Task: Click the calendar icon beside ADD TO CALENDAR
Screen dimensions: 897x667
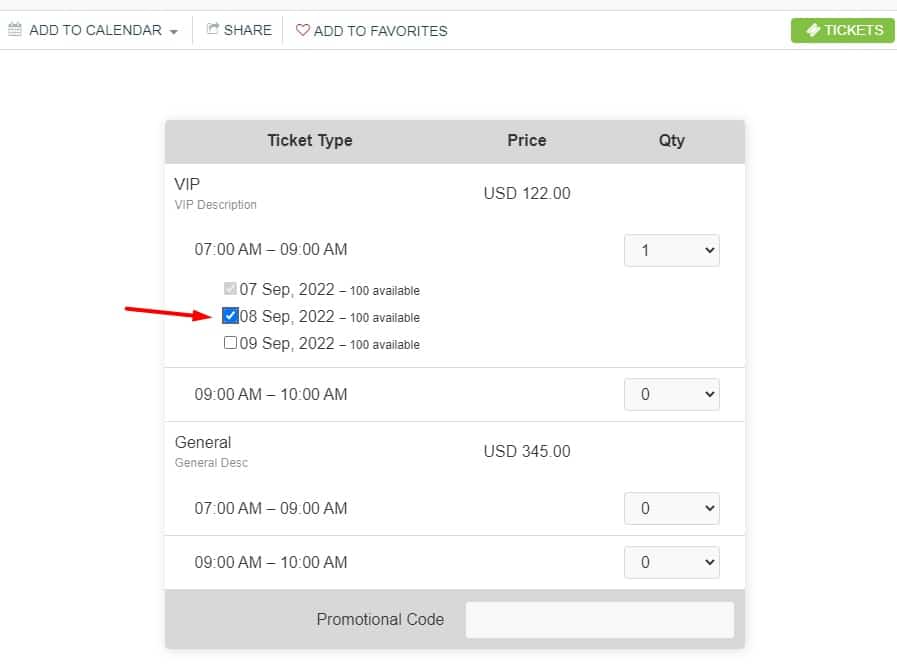Action: coord(16,30)
